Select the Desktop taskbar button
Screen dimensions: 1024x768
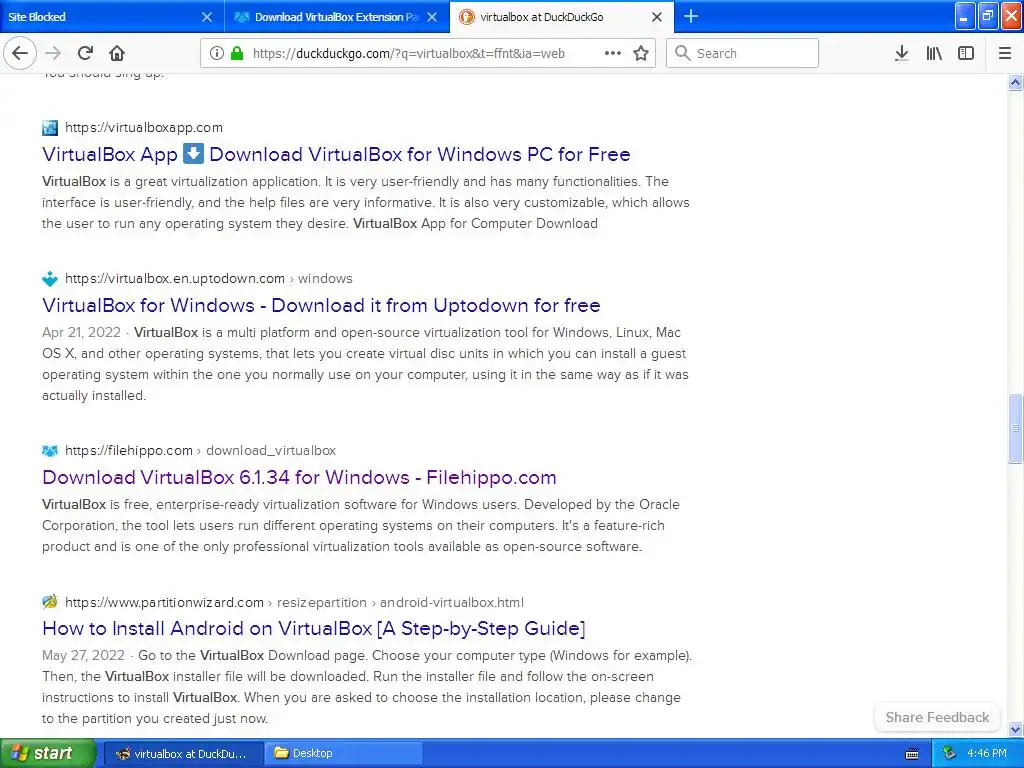click(x=344, y=754)
